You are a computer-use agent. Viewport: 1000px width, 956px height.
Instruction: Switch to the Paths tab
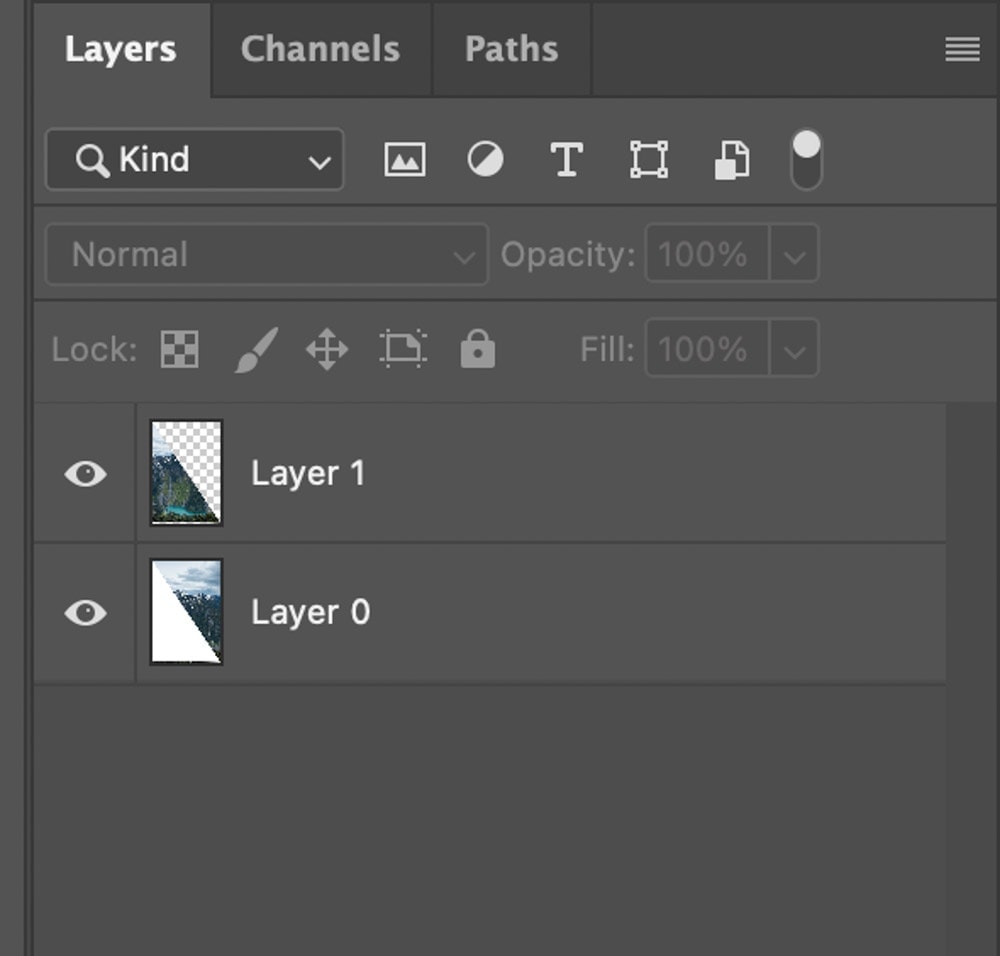(x=511, y=48)
